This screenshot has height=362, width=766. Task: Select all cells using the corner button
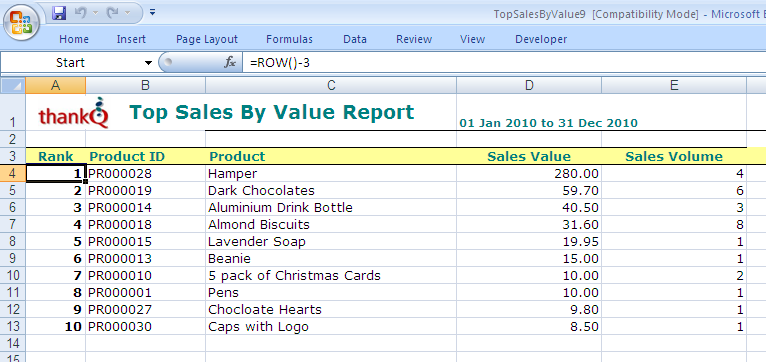click(x=13, y=85)
